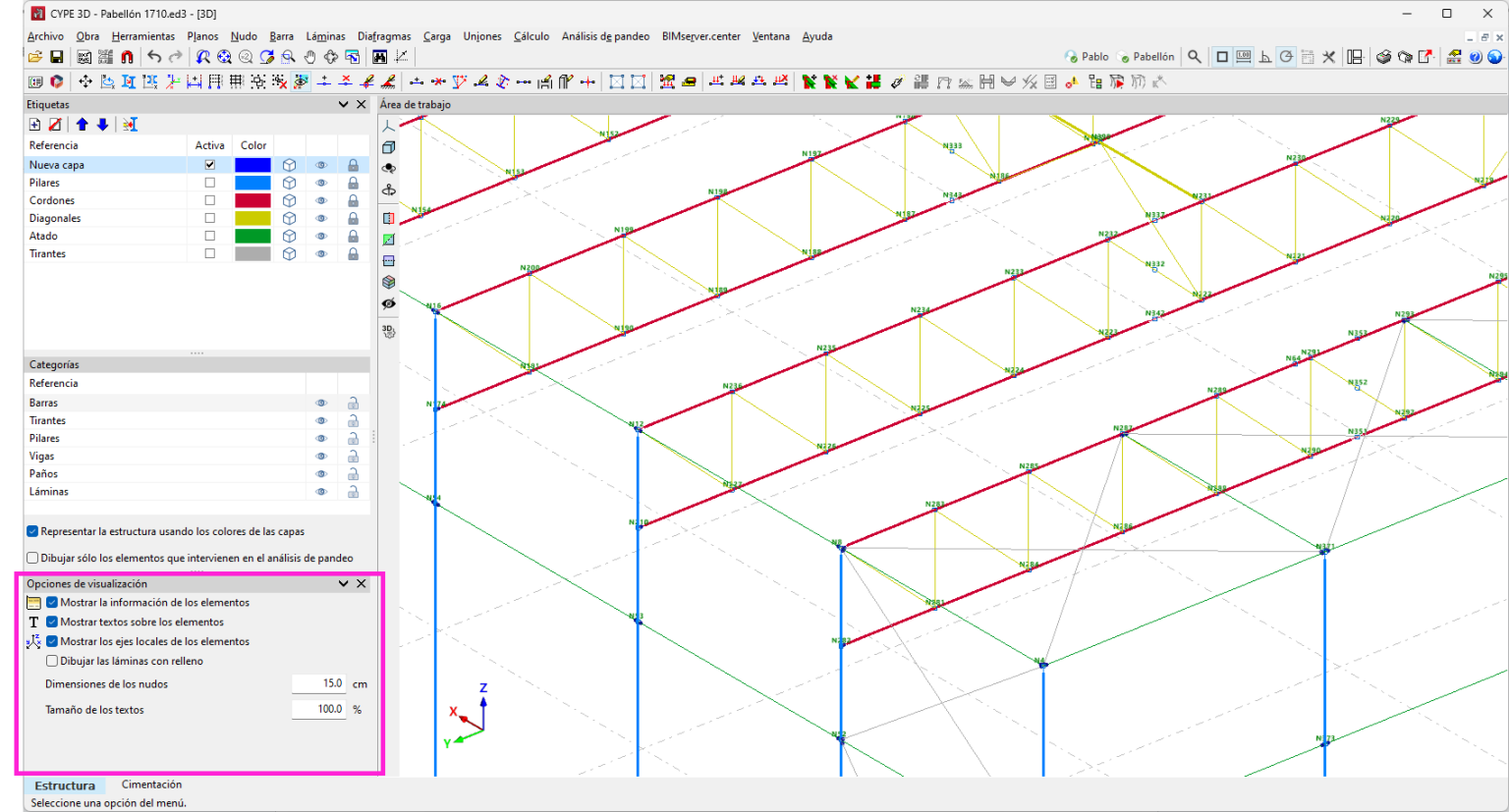Switch to the Cimentación tab
This screenshot has height=812, width=1509.
coord(151,785)
